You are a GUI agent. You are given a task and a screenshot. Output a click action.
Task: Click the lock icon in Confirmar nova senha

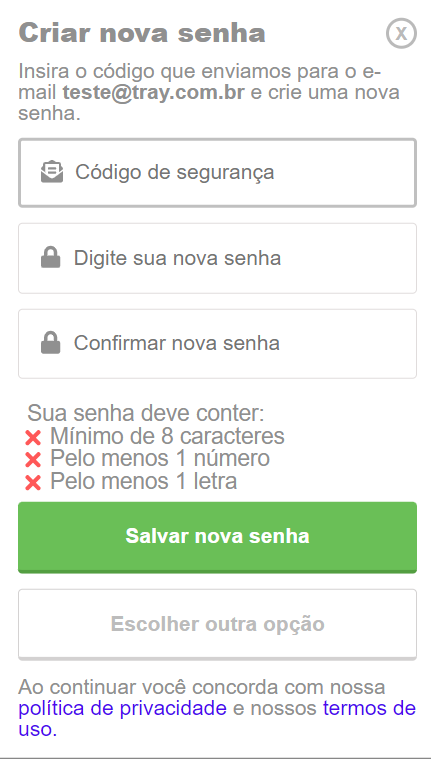51,343
